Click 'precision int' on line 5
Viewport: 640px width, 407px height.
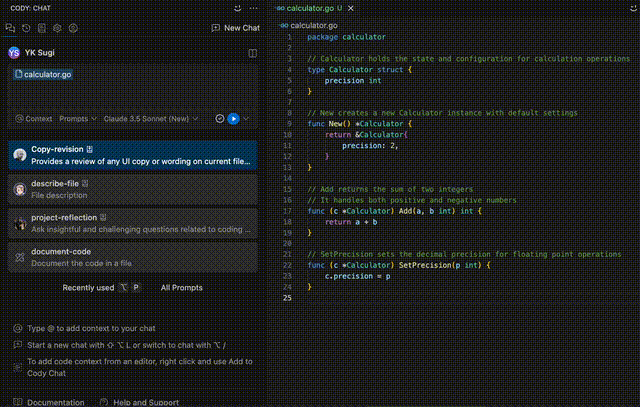353,80
